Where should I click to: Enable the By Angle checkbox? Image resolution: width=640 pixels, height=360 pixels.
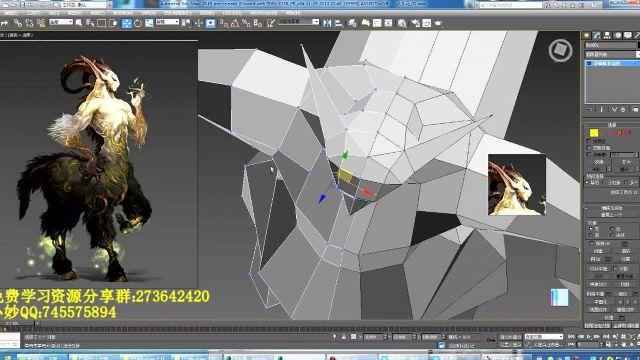coord(589,155)
